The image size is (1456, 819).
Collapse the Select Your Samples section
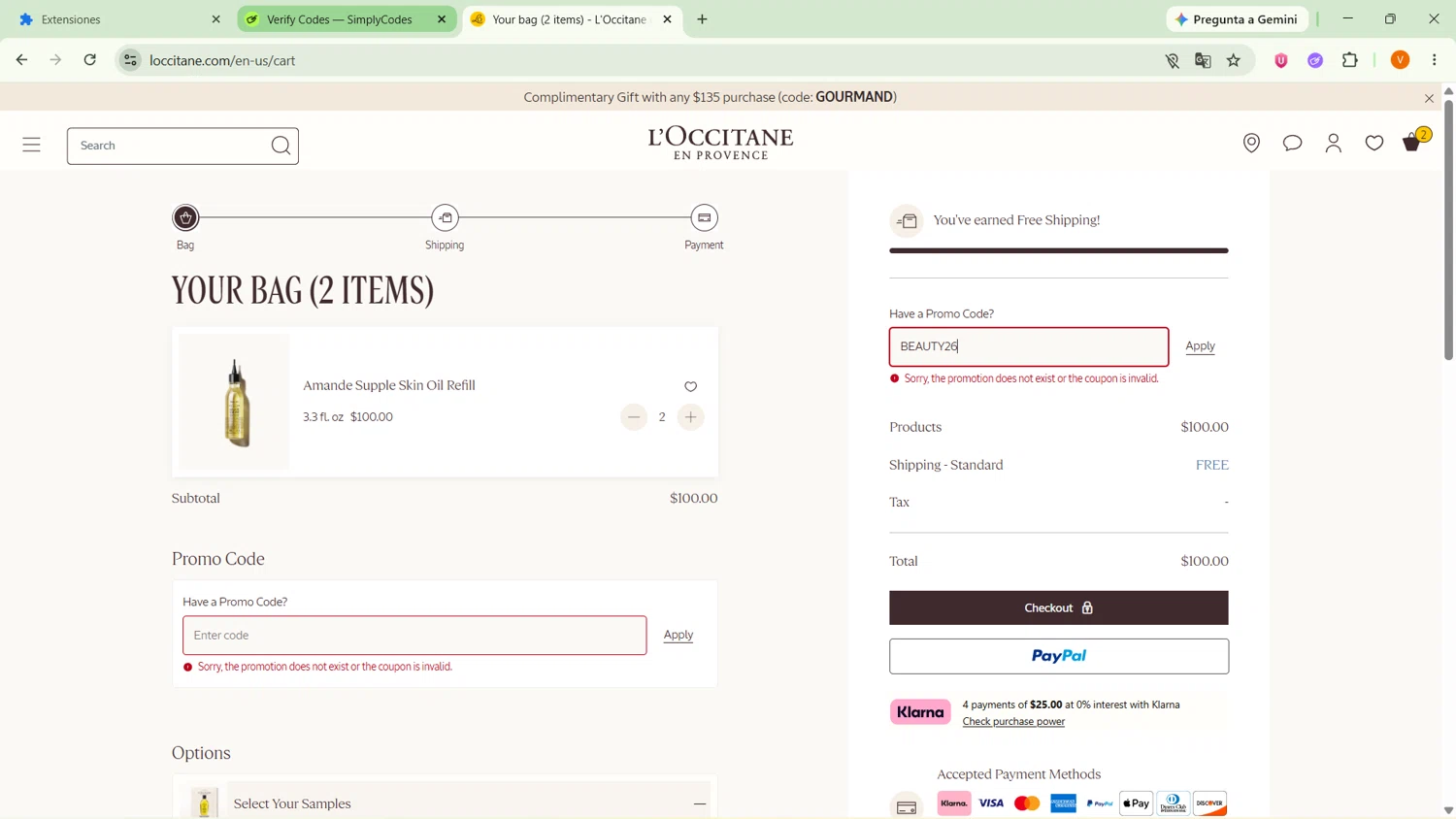[700, 803]
